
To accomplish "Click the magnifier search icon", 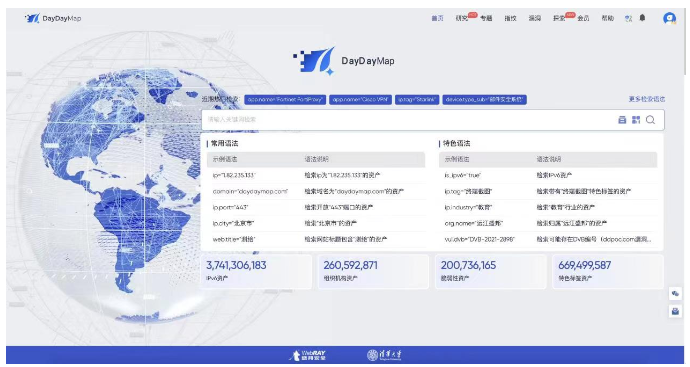I will point(650,120).
